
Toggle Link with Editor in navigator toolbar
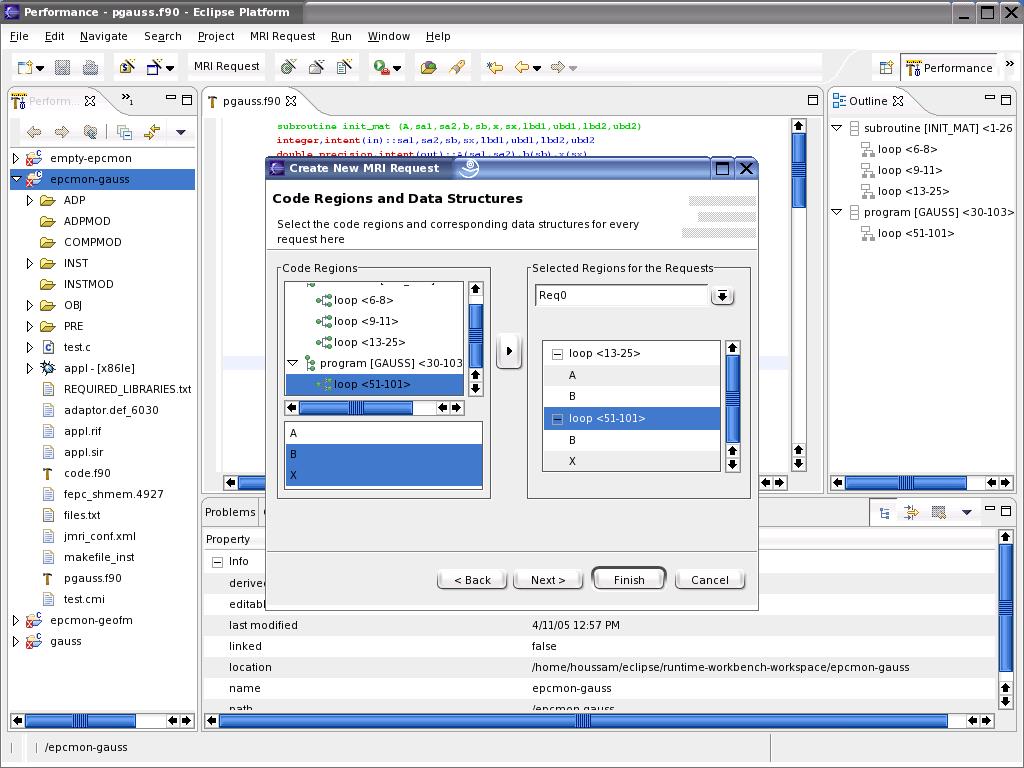point(152,132)
